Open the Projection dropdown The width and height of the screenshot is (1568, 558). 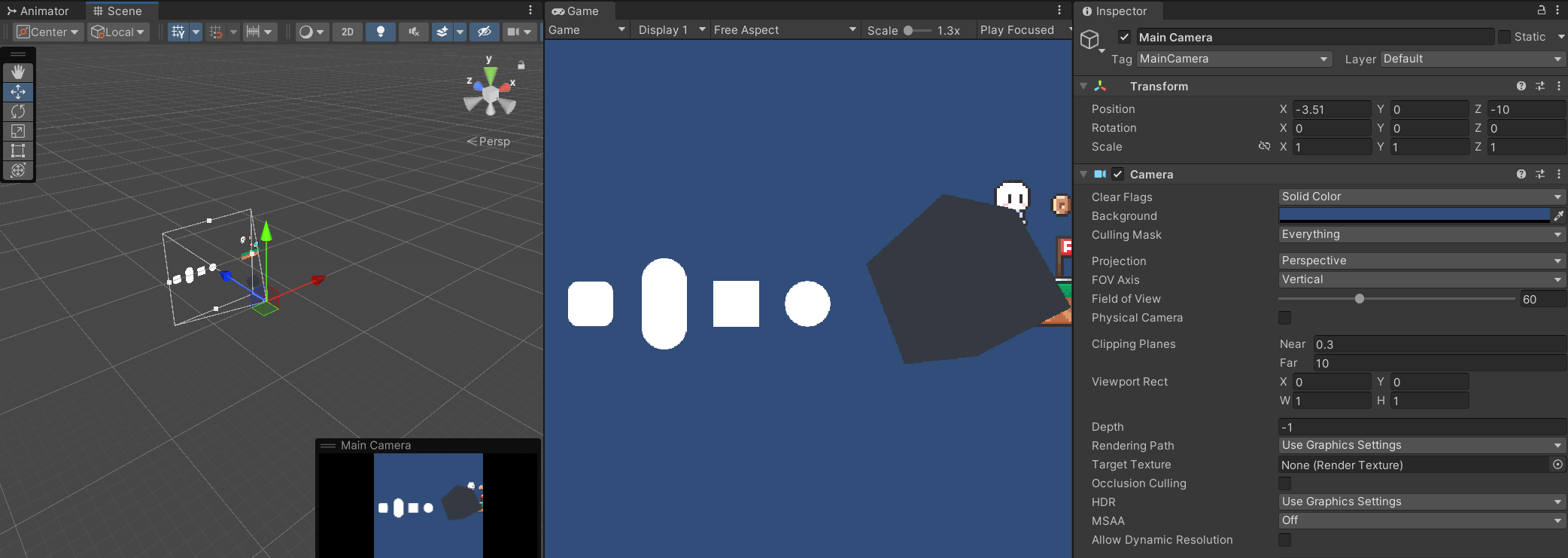click(x=1422, y=261)
